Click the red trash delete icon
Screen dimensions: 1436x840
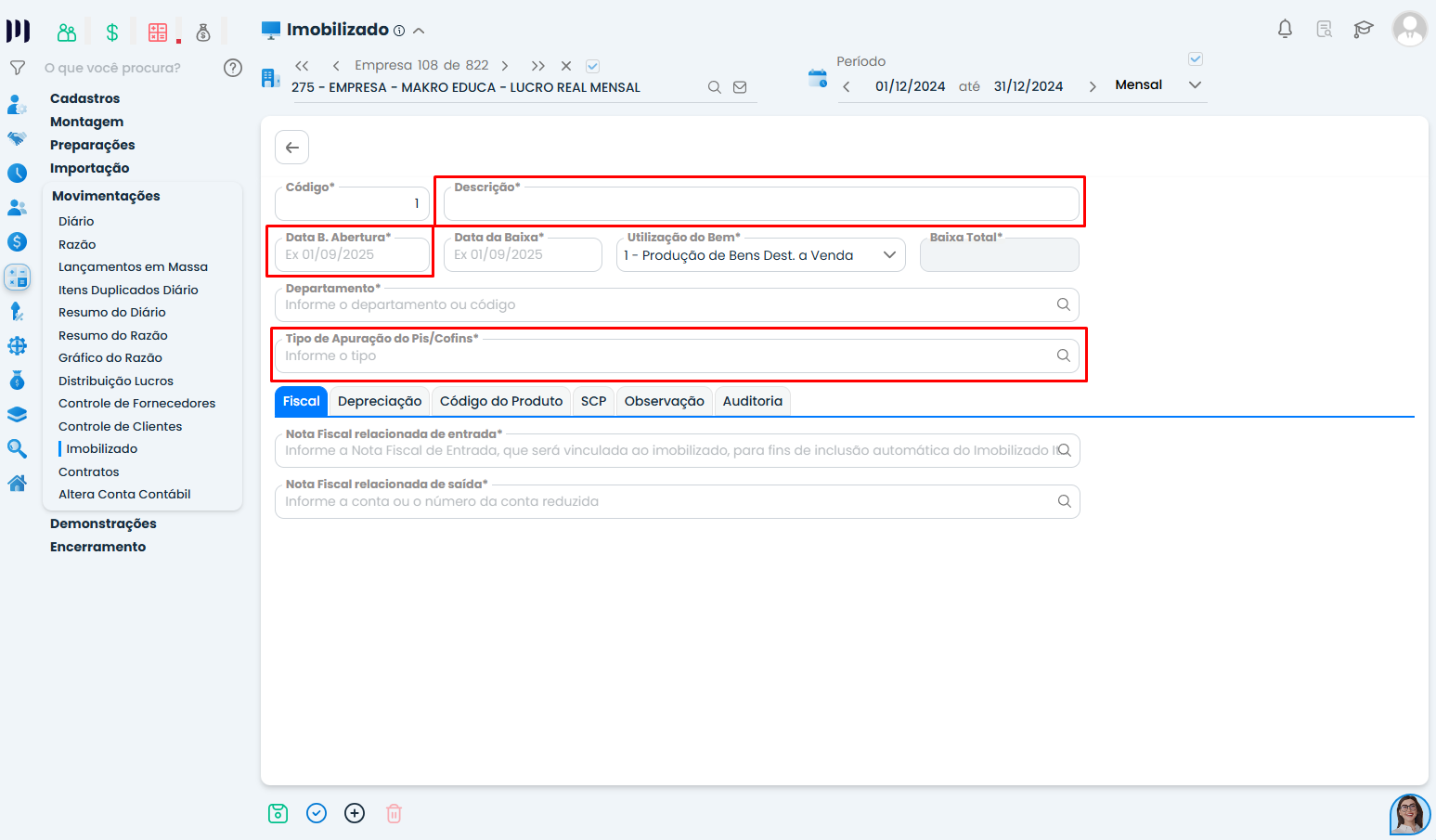click(394, 813)
